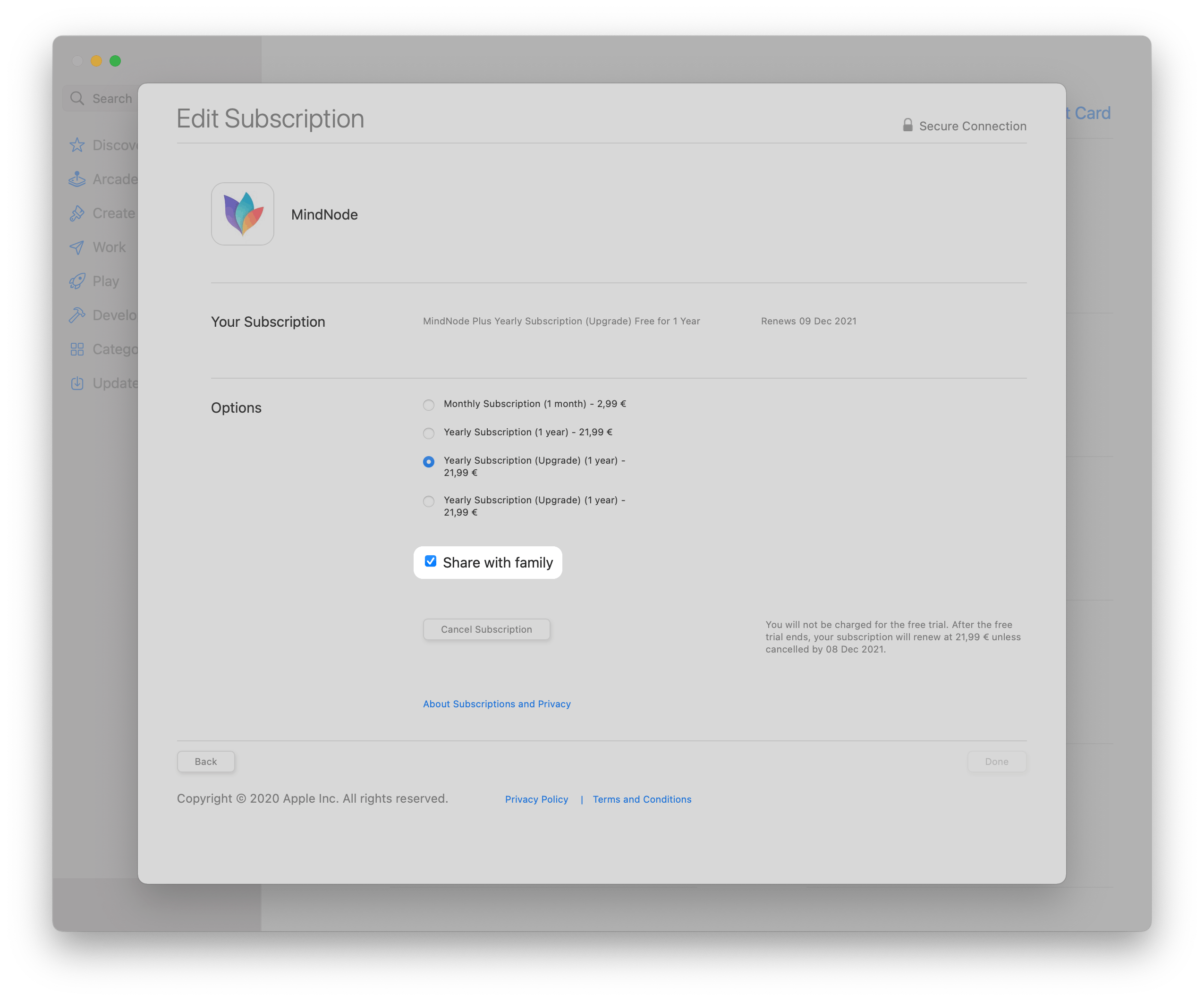Screen dimensions: 1204x1001
Task: Open the Discover star icon
Action: click(77, 144)
